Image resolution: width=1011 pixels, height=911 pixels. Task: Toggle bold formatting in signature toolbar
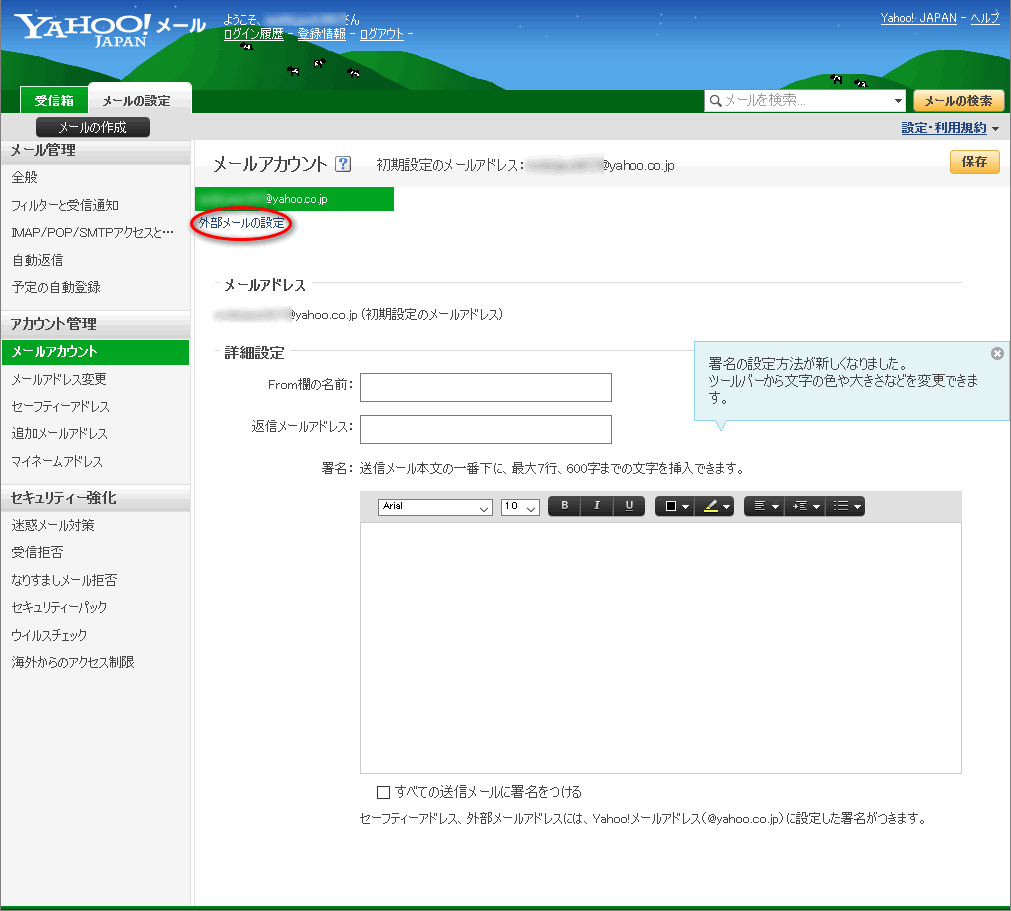point(565,506)
